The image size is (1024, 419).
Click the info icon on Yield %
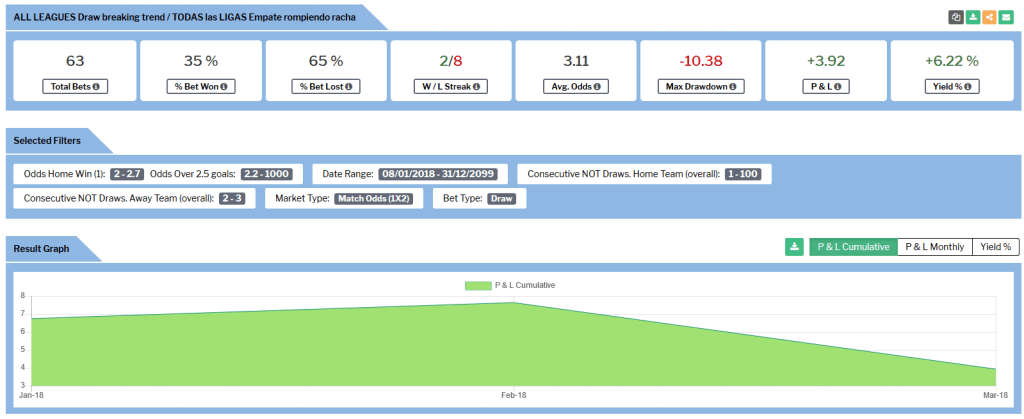click(x=970, y=87)
